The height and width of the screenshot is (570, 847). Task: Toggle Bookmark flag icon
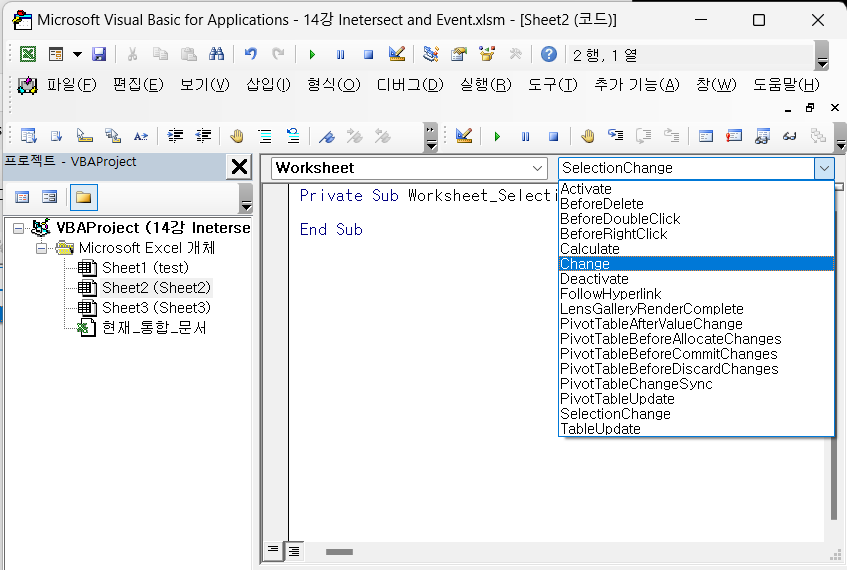coord(326,136)
